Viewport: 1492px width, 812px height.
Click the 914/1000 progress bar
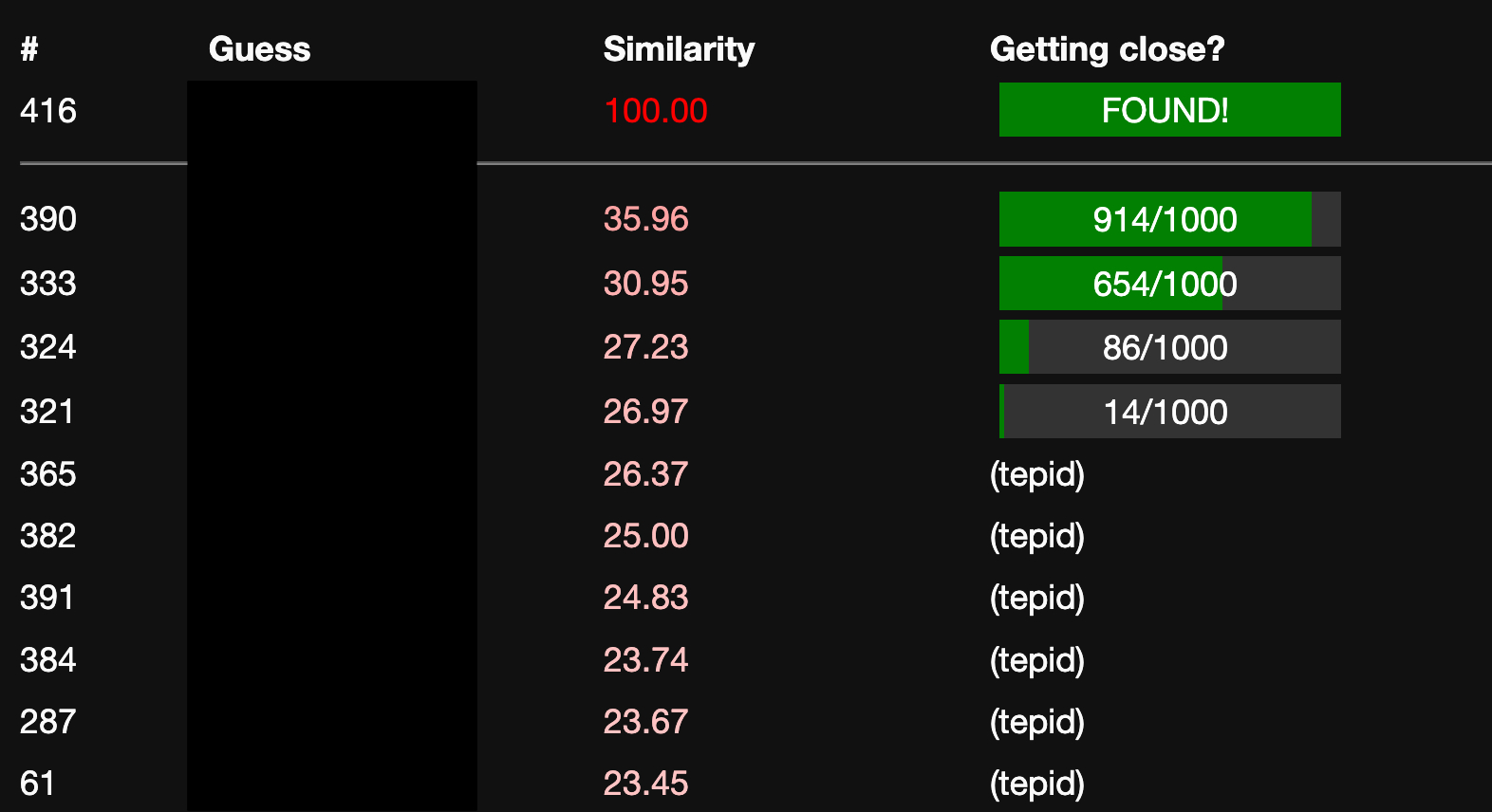tap(1169, 219)
